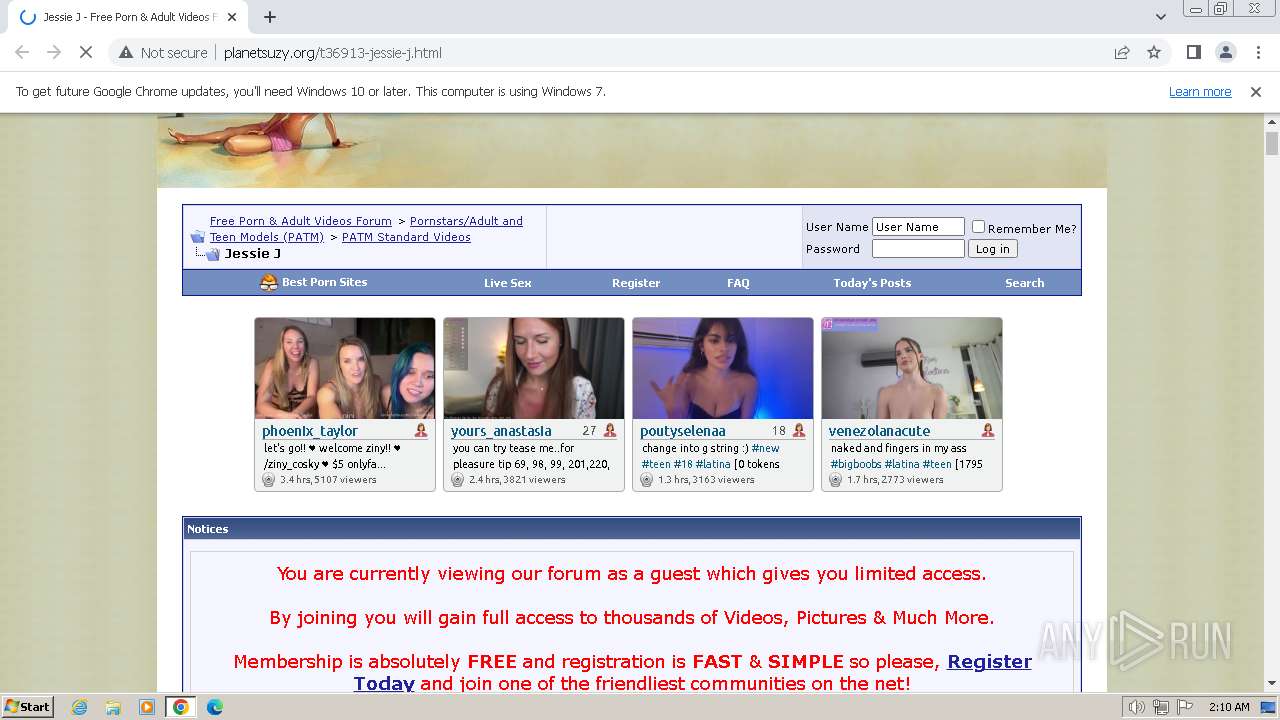Dismiss the Chrome update notice
The width and height of the screenshot is (1280, 720).
tap(1256, 91)
